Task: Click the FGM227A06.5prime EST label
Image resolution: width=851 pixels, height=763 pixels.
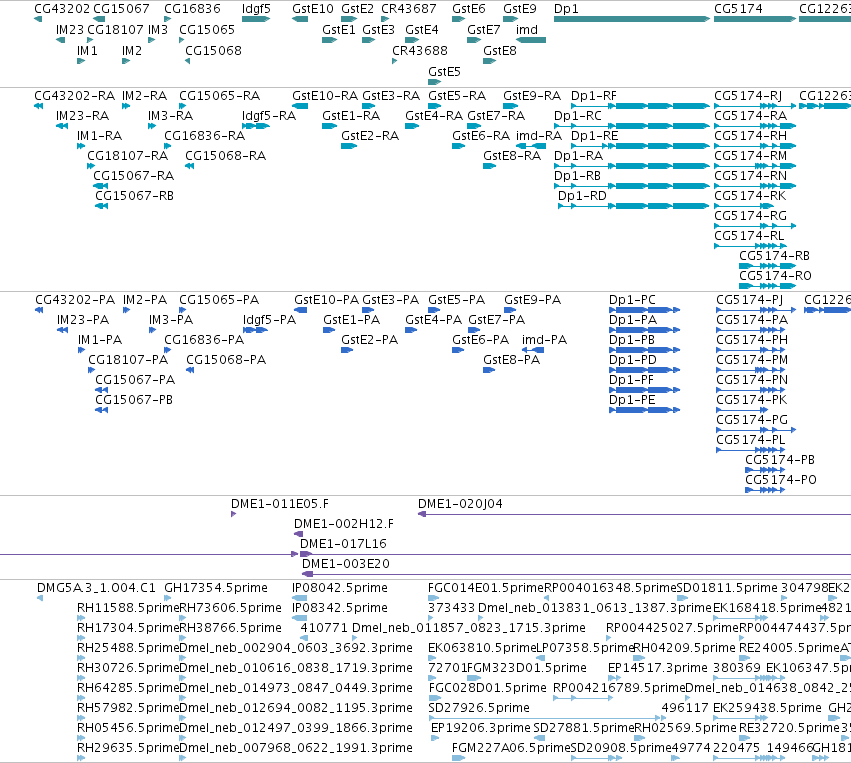Action: pos(511,747)
